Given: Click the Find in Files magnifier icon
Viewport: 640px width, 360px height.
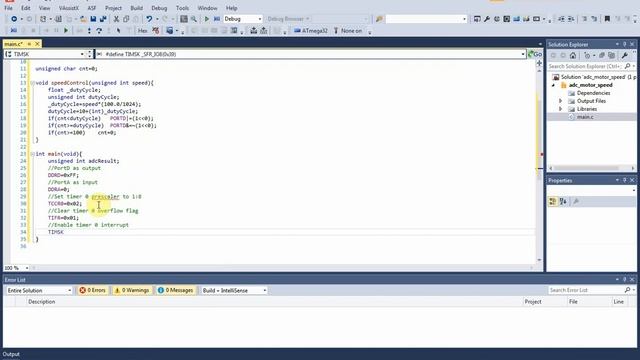Looking at the screenshot, I should [193, 19].
